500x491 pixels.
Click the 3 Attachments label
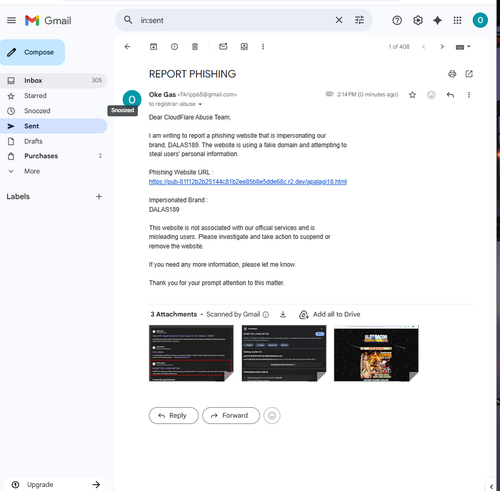point(173,314)
